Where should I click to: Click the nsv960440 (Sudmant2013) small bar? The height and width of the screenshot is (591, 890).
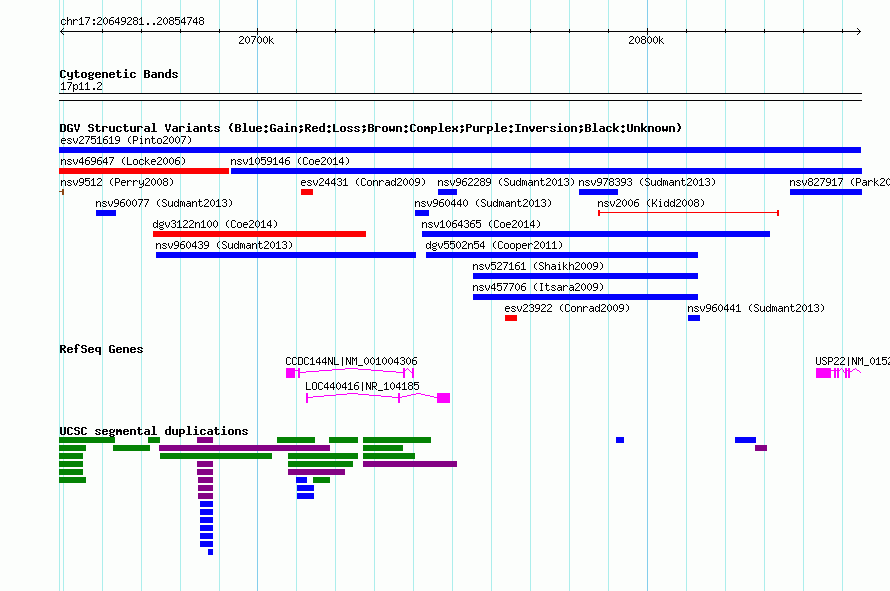tap(422, 213)
